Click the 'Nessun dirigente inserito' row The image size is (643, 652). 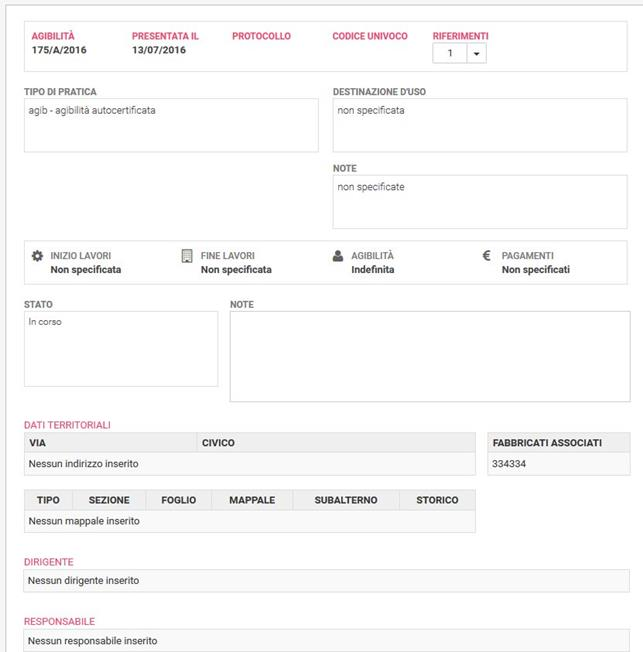pyautogui.click(x=326, y=581)
